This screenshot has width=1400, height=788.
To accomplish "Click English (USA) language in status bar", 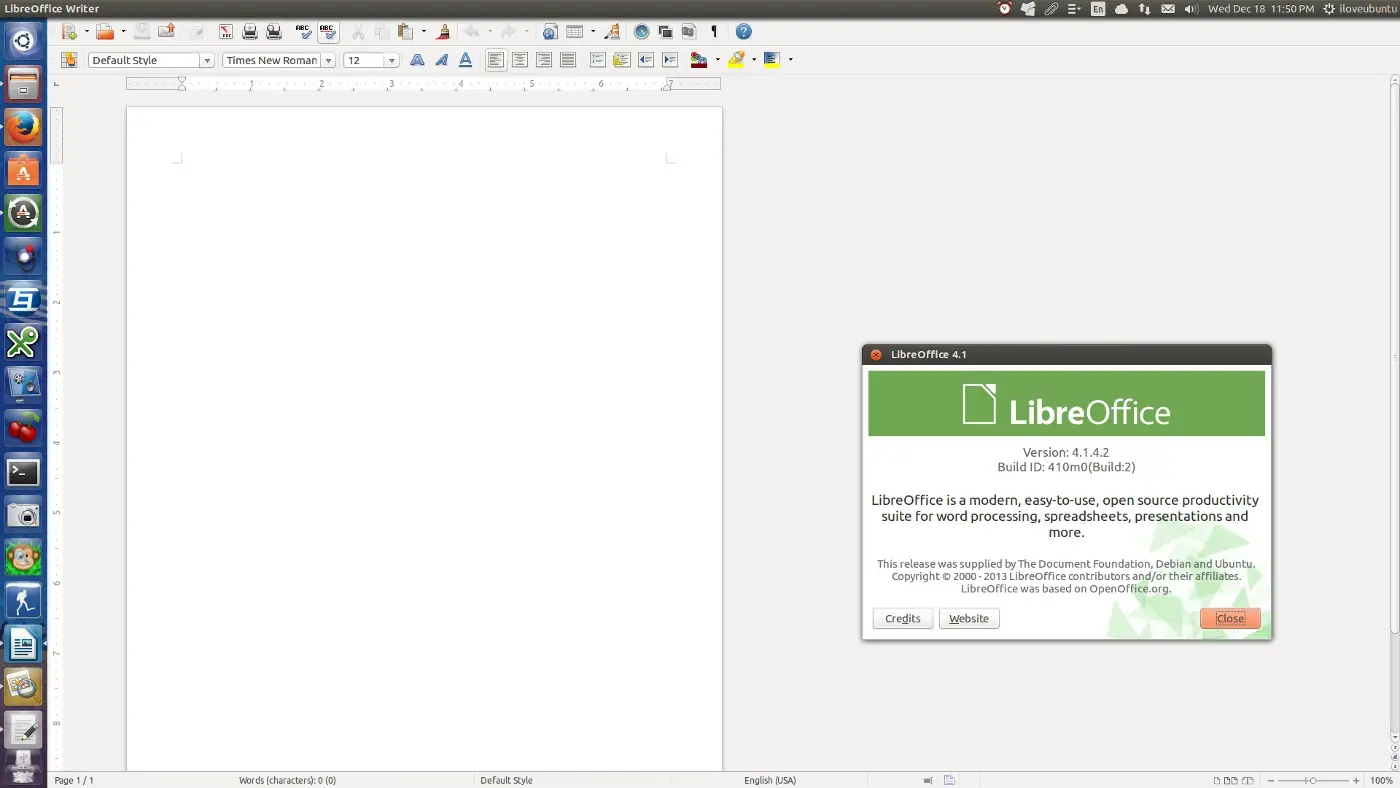I will coord(770,780).
